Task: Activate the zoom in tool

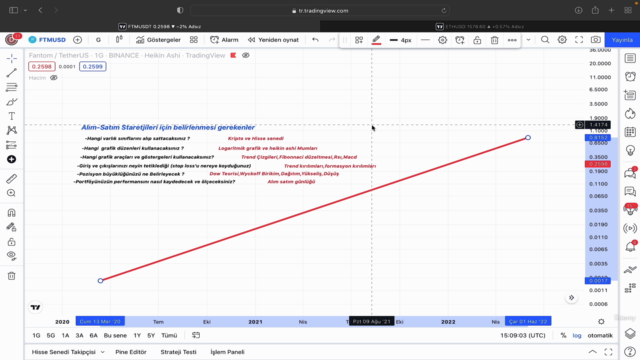Action: [x=11, y=193]
